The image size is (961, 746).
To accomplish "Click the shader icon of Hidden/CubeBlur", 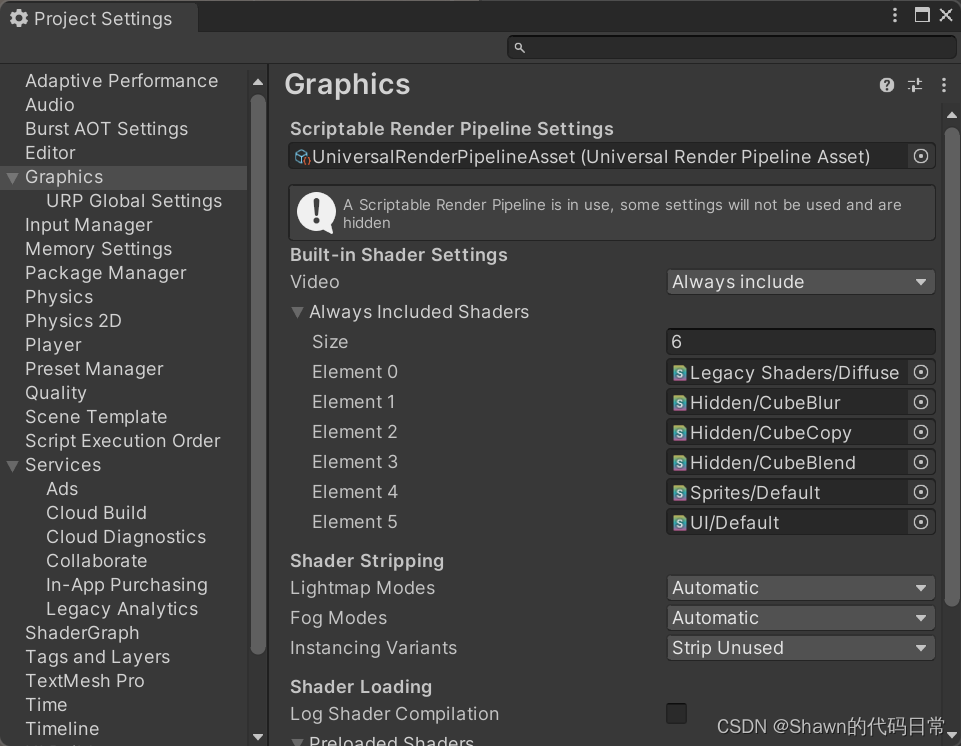I will coord(679,403).
